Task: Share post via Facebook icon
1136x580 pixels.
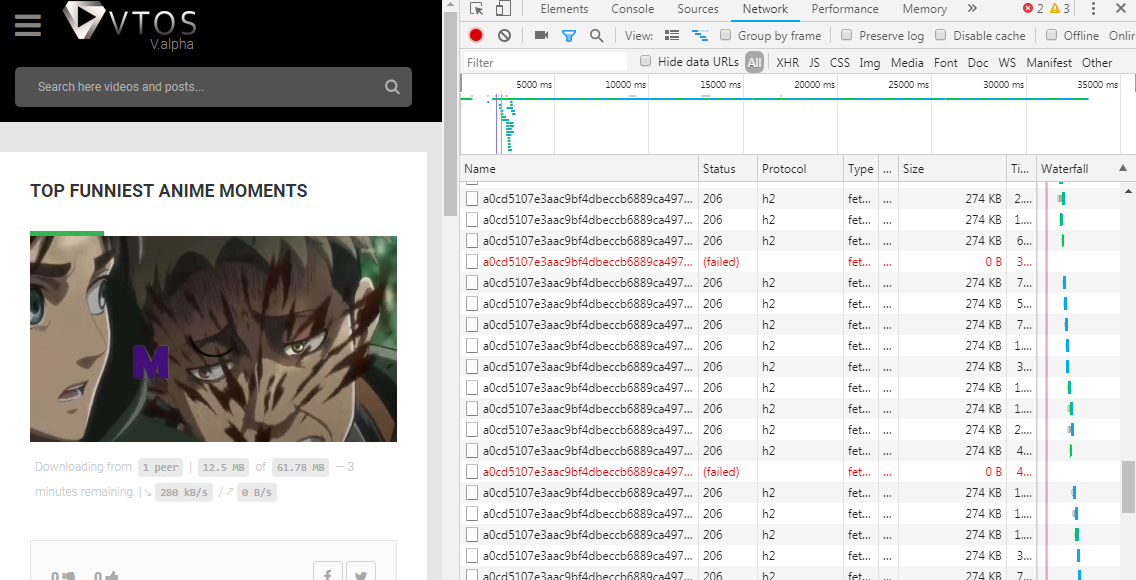Action: 327,571
